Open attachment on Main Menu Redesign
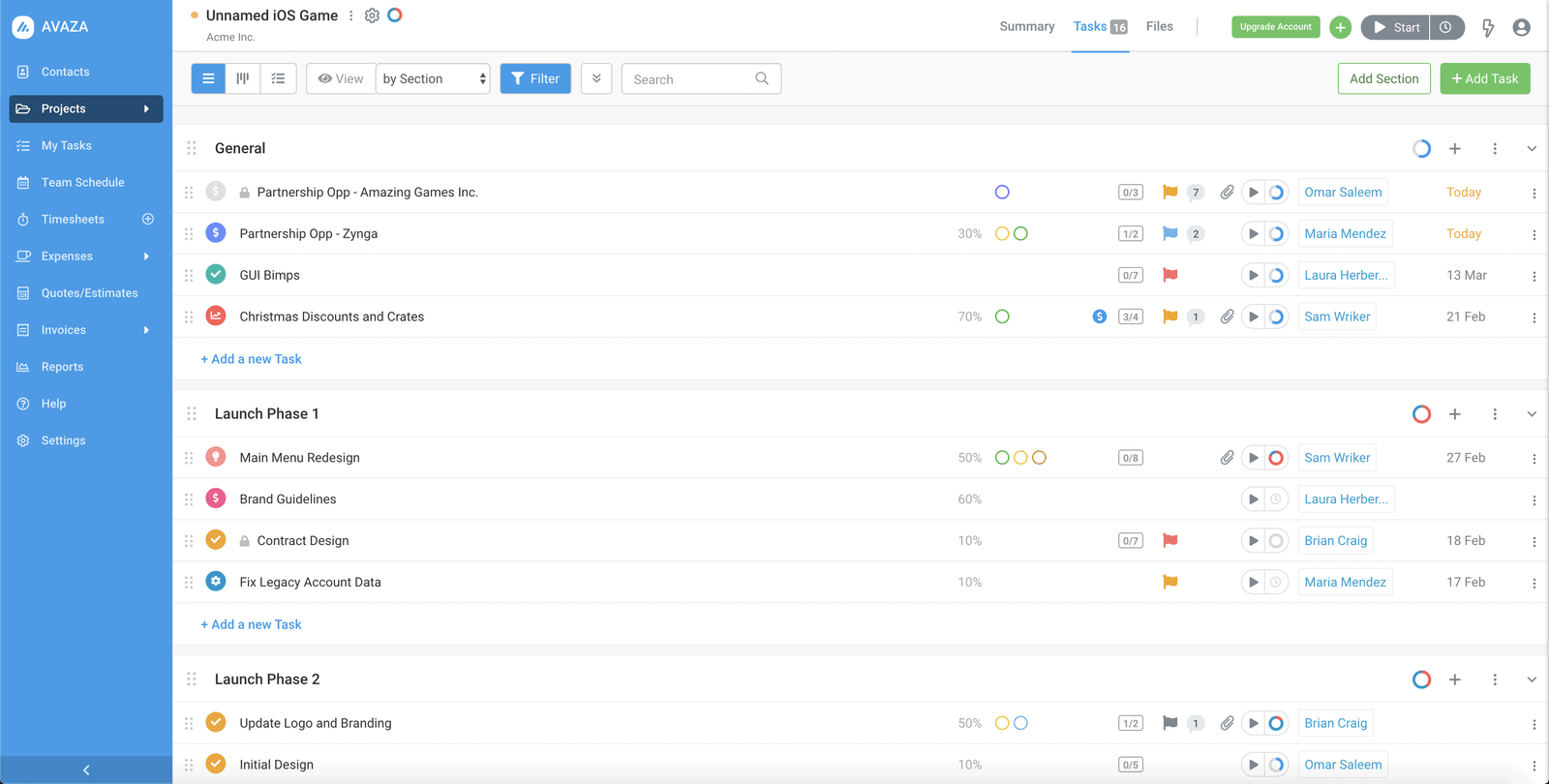The image size is (1549, 784). 1227,458
